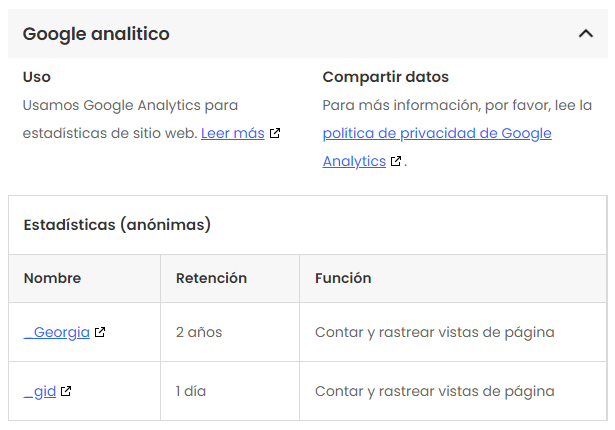Image resolution: width=615 pixels, height=430 pixels.
Task: Click the "Compartir datos" heading
Action: click(385, 77)
